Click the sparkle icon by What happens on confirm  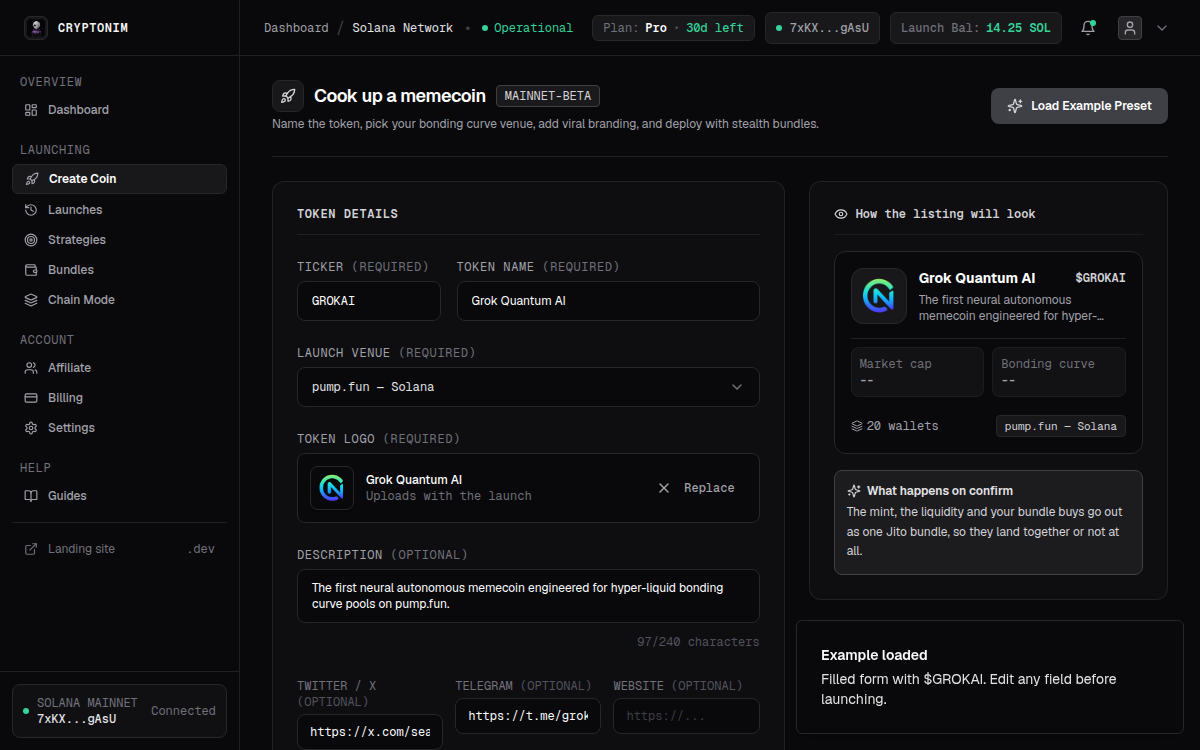(854, 491)
